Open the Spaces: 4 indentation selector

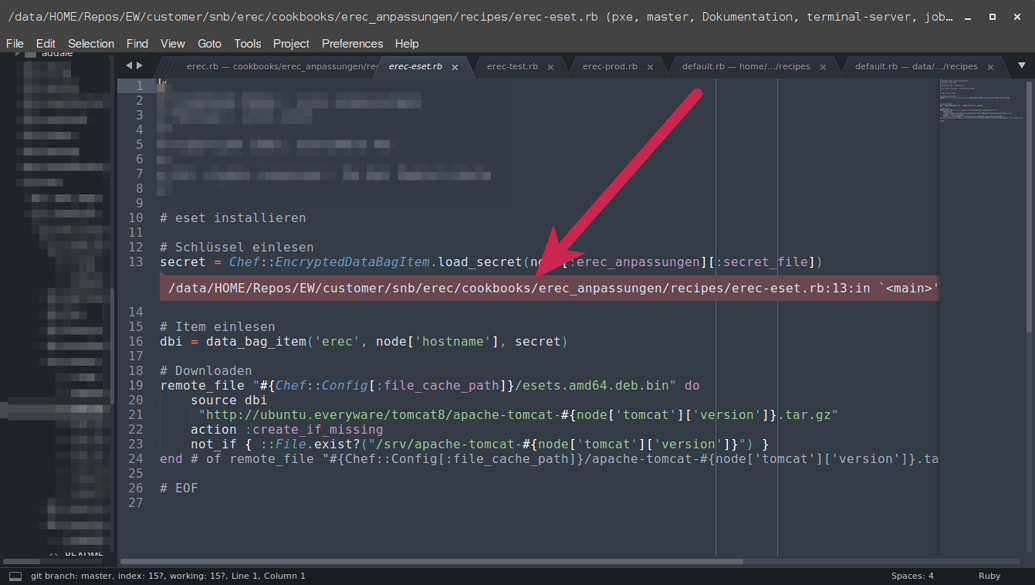[911, 575]
